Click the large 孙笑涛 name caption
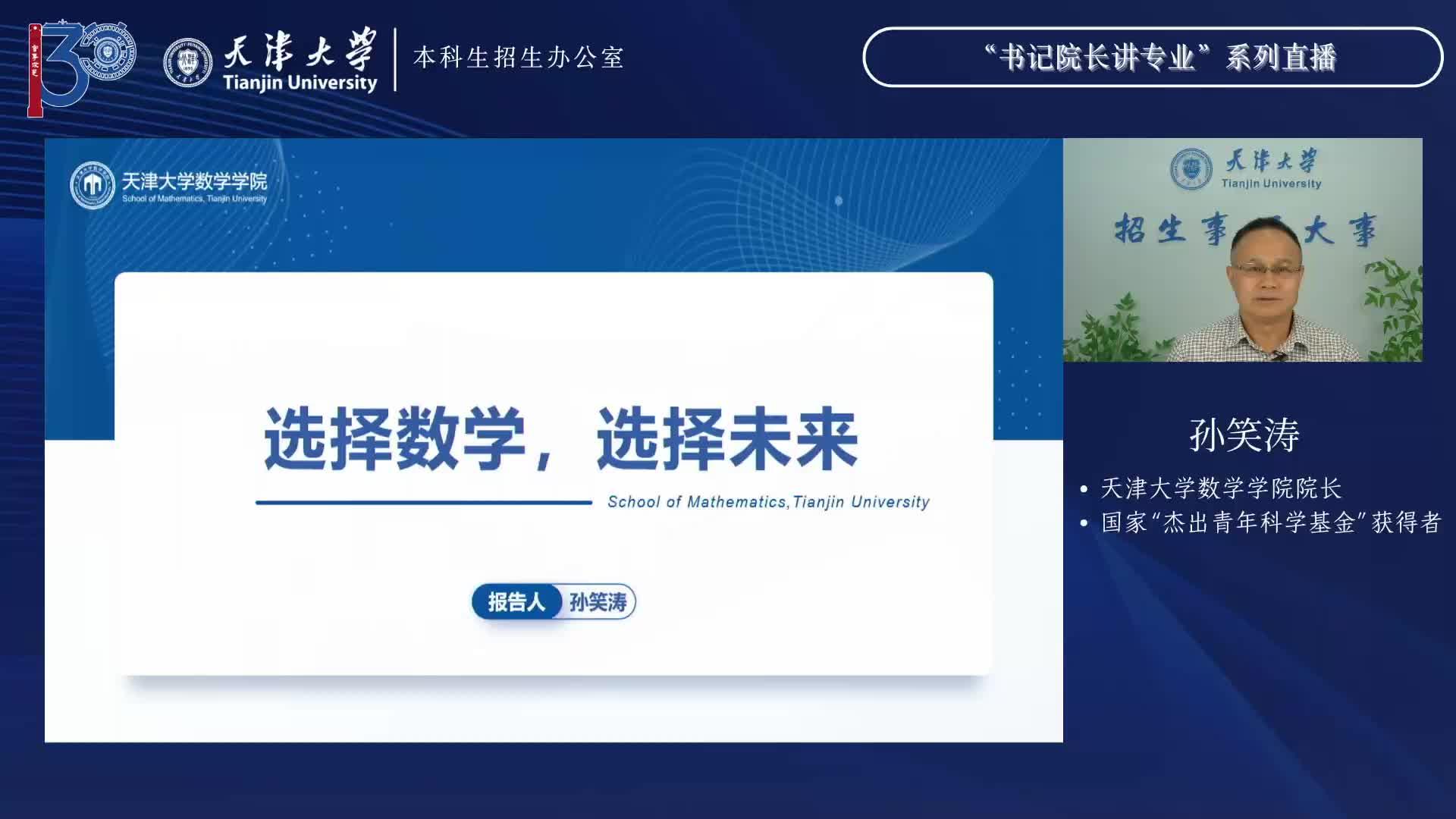The image size is (1456, 819). 1244,435
